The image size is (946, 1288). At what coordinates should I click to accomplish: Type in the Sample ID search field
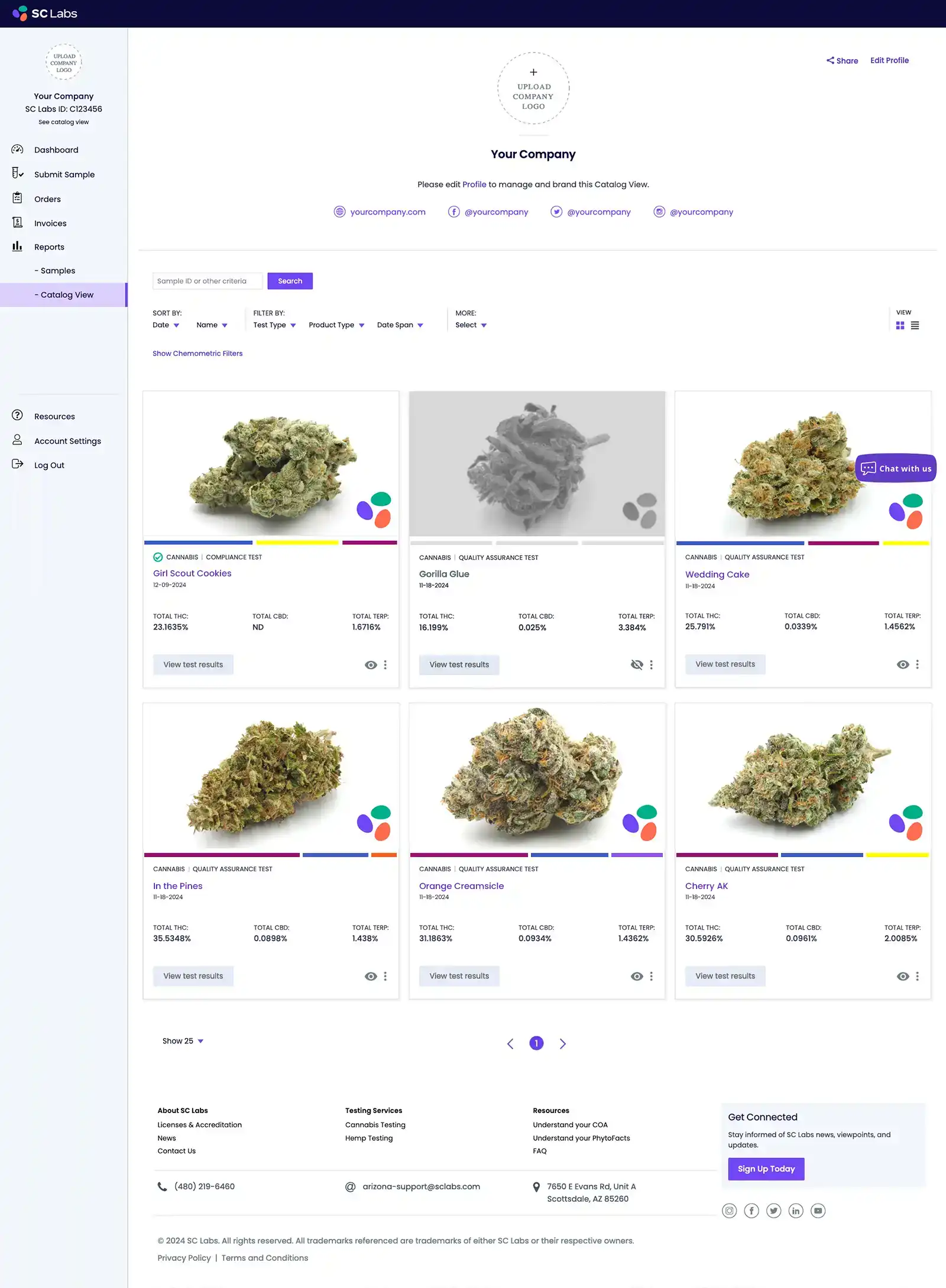(x=207, y=281)
